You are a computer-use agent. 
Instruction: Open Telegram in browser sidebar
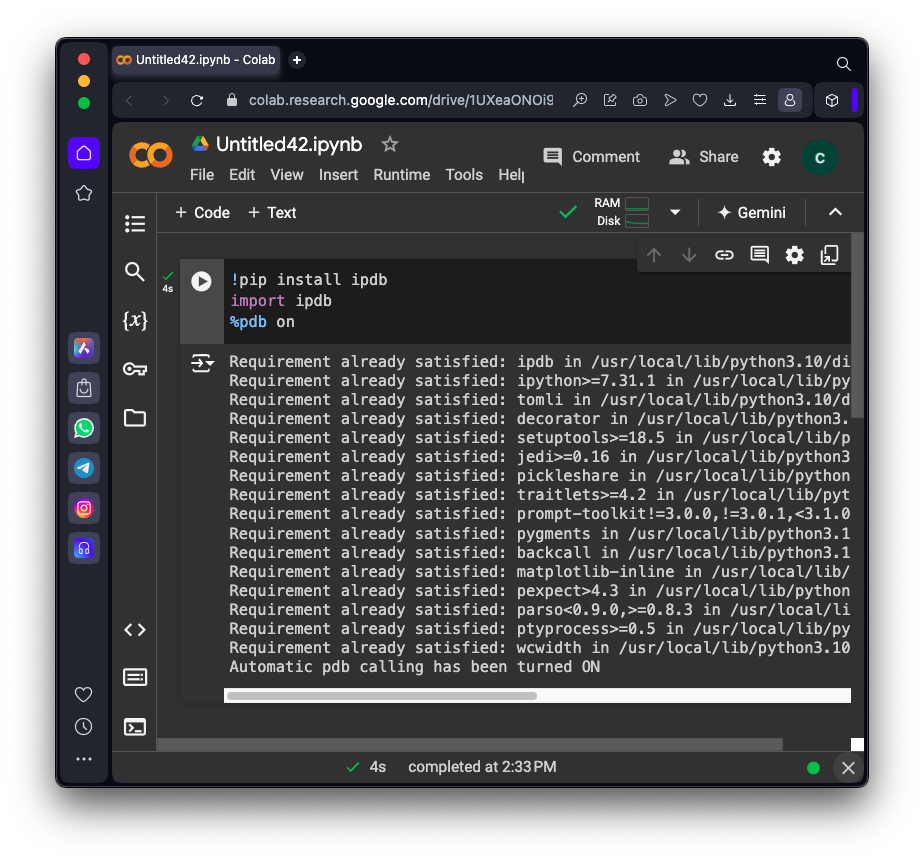coord(84,469)
